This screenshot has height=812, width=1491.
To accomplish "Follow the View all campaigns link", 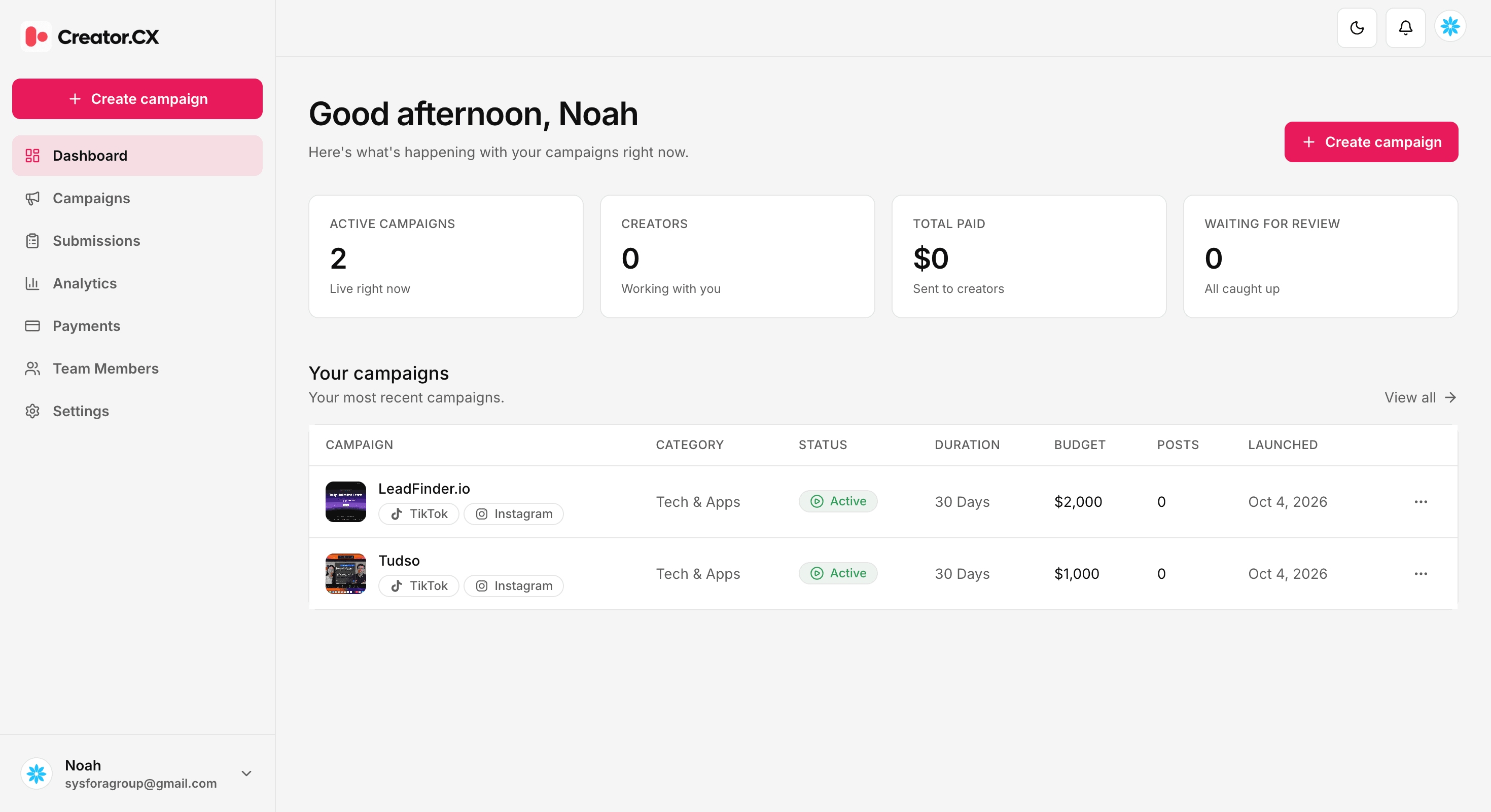I will [1420, 397].
